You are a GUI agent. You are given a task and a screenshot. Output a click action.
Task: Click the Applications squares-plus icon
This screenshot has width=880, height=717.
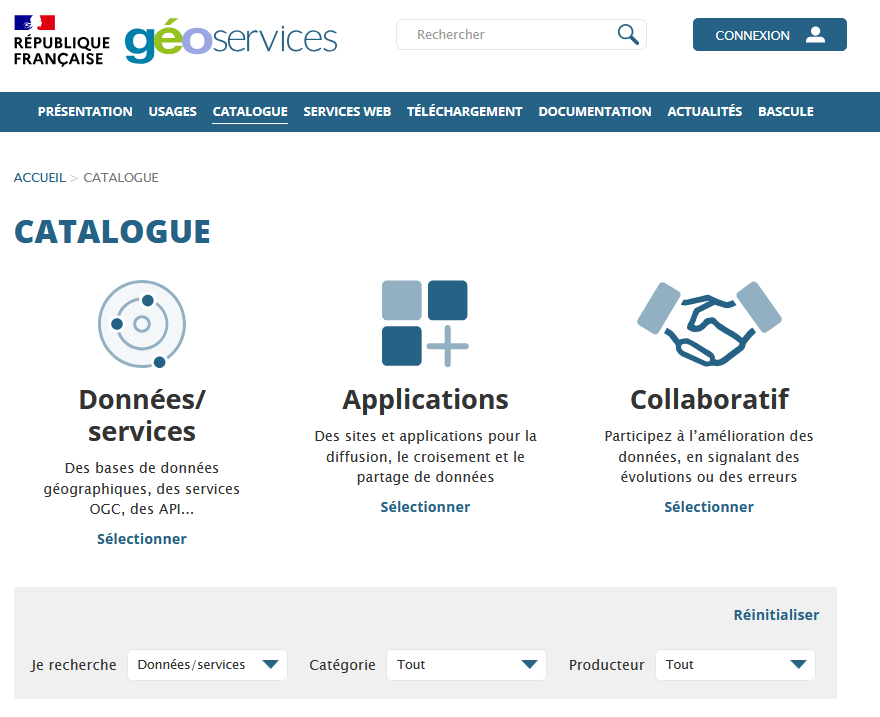pyautogui.click(x=425, y=323)
